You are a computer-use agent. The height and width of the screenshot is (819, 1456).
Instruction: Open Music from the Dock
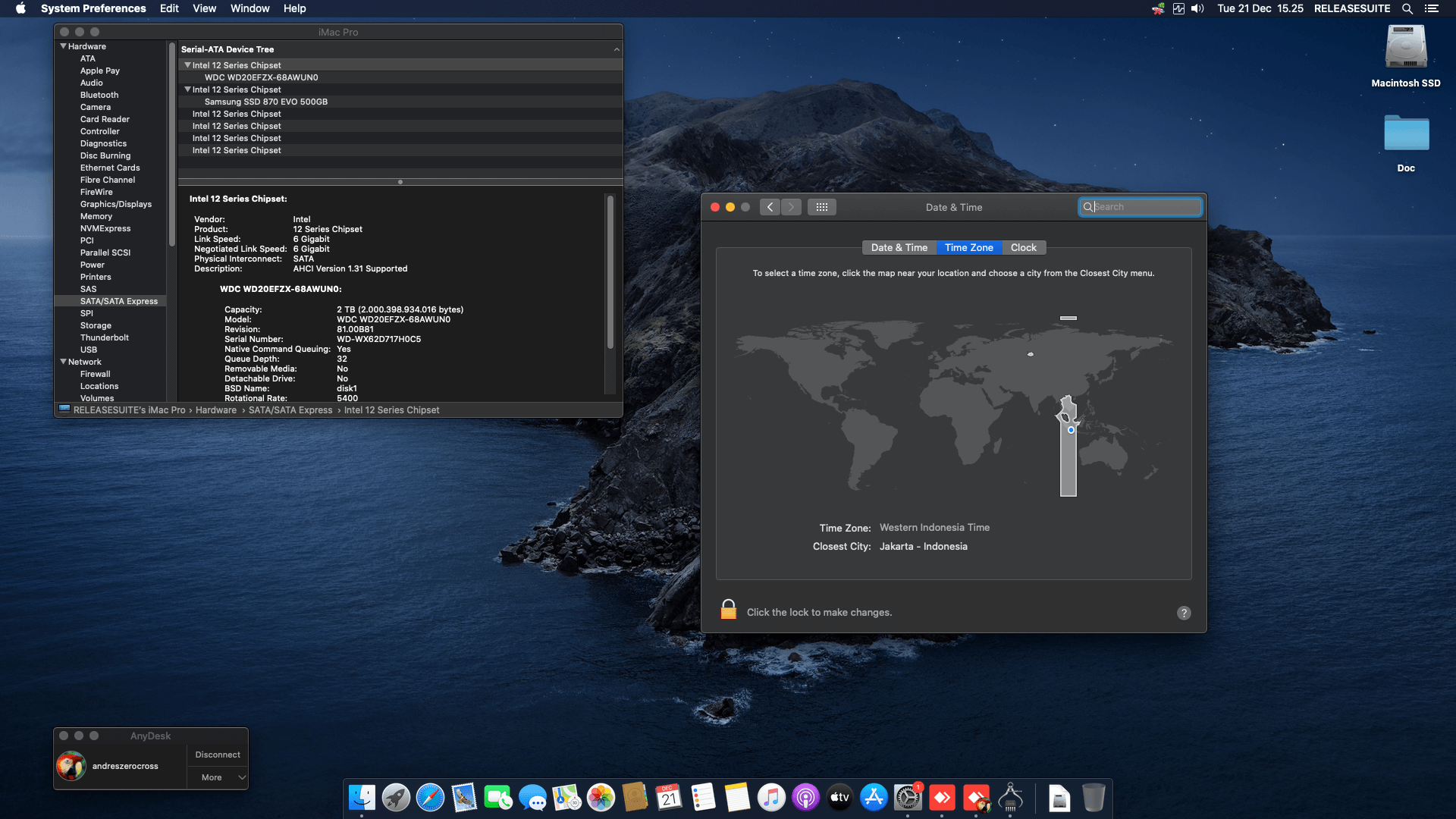coord(771,798)
